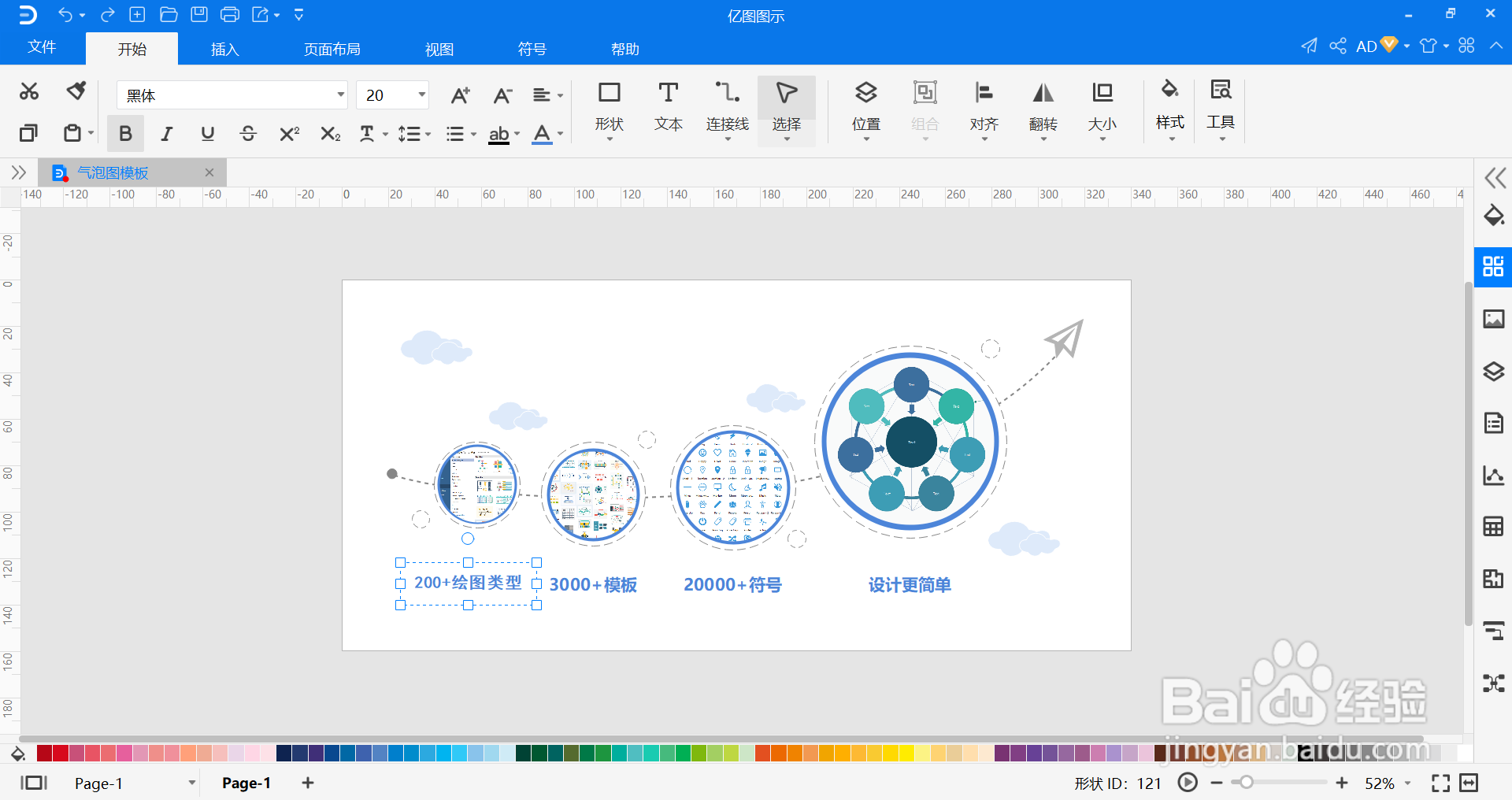Open the Tools search menu
This screenshot has width=1512, height=800.
click(x=1221, y=109)
